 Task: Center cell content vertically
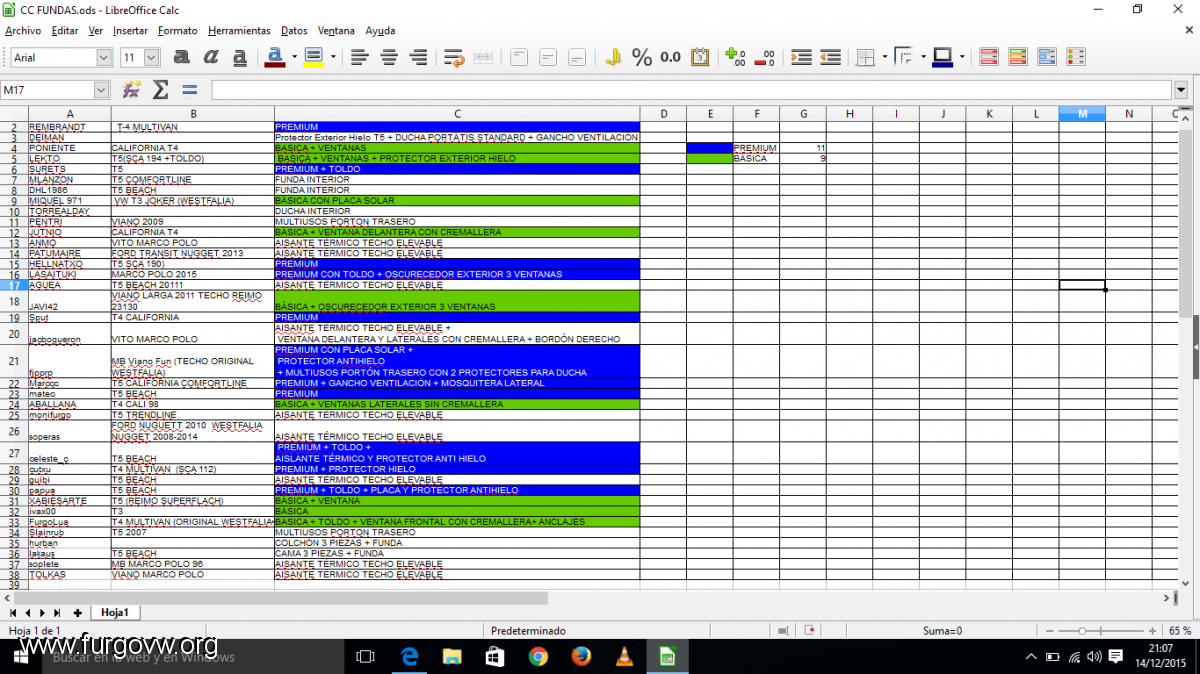pyautogui.click(x=548, y=57)
